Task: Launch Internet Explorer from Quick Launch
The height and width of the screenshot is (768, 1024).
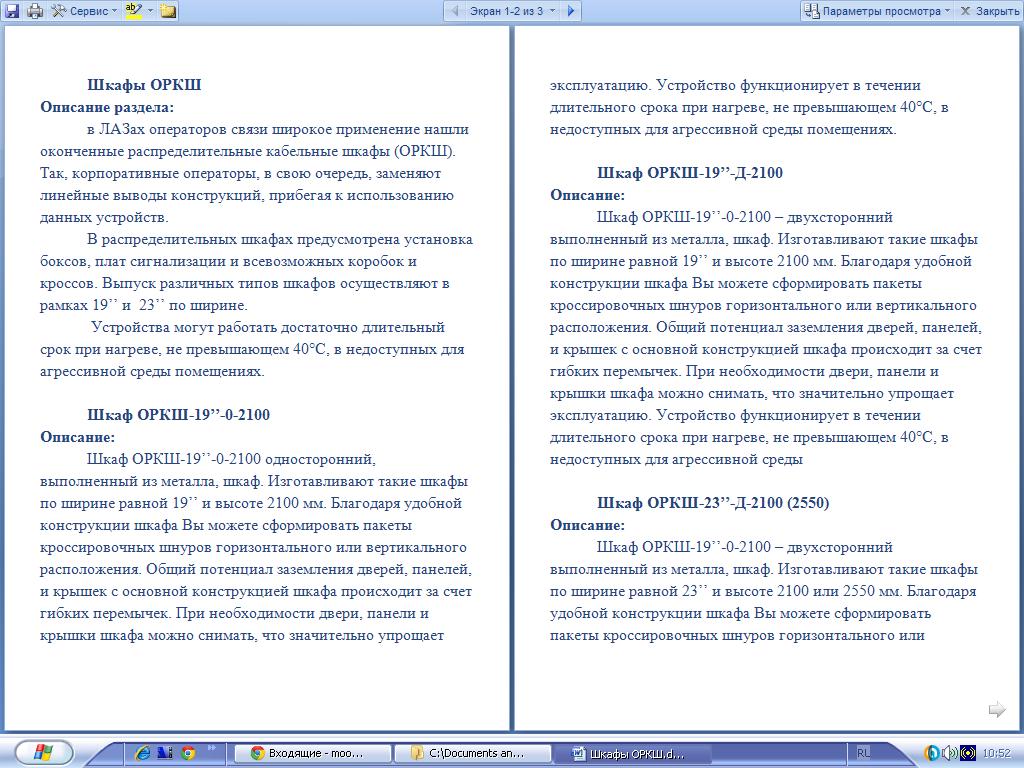Action: [142, 753]
